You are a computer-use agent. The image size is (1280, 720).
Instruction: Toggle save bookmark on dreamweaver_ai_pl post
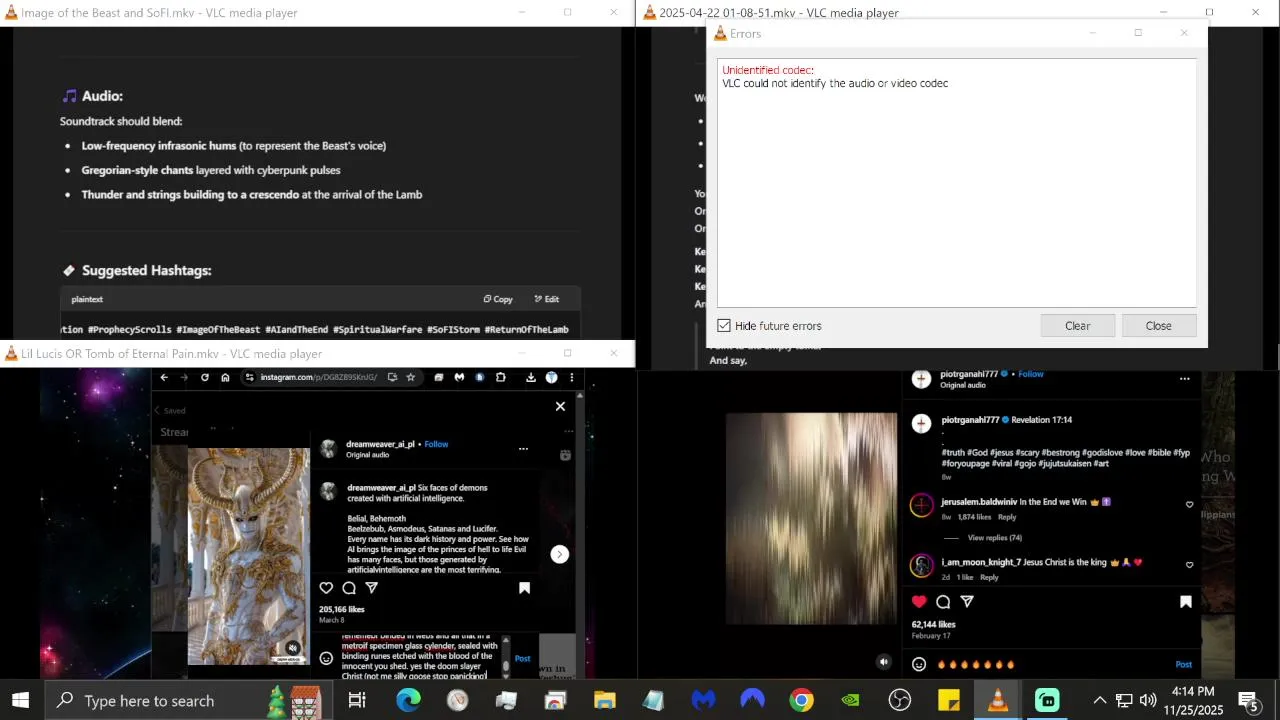click(524, 588)
